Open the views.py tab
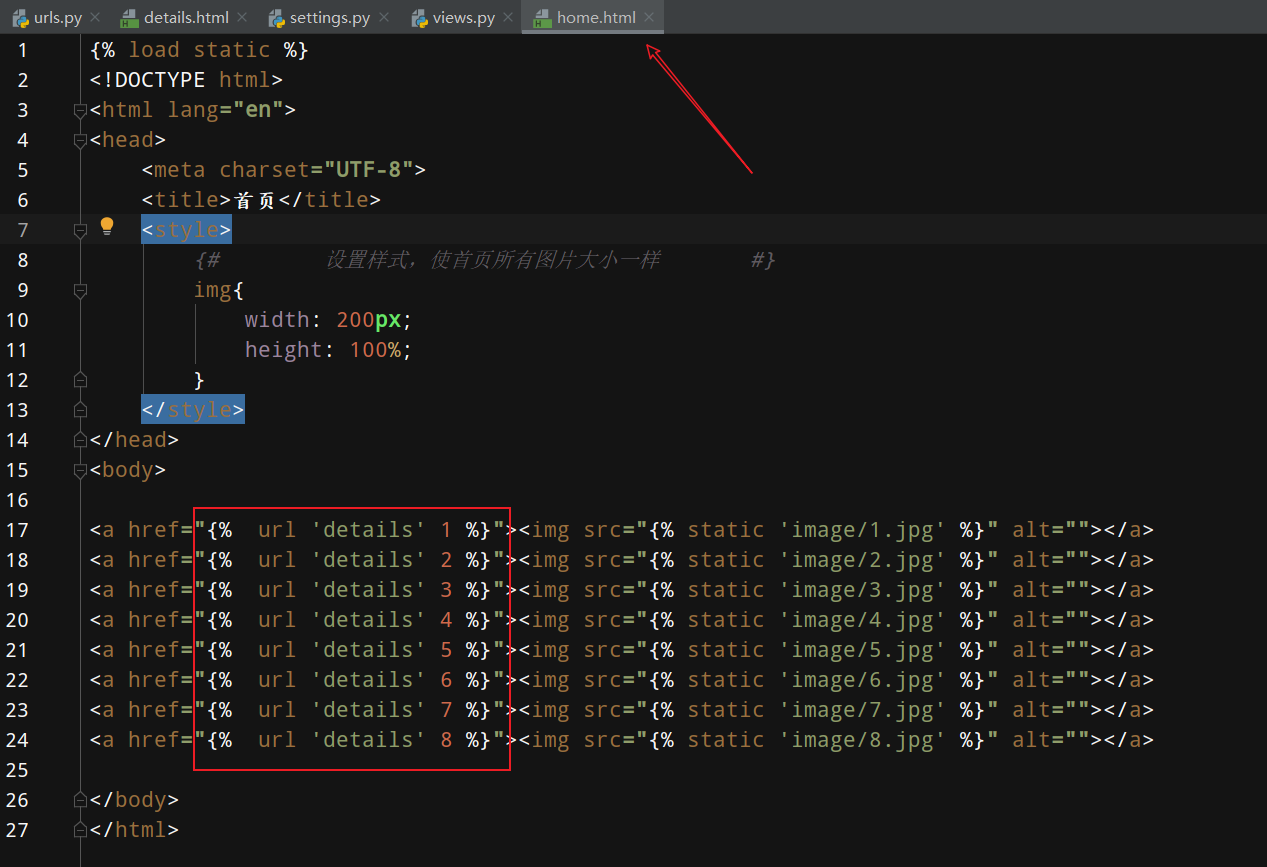Viewport: 1267px width, 867px height. click(464, 18)
